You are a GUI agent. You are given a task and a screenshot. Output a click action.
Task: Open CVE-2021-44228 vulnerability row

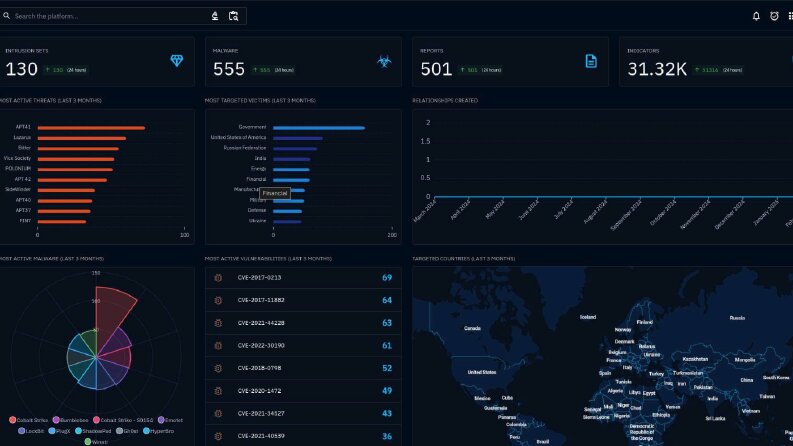pos(303,323)
